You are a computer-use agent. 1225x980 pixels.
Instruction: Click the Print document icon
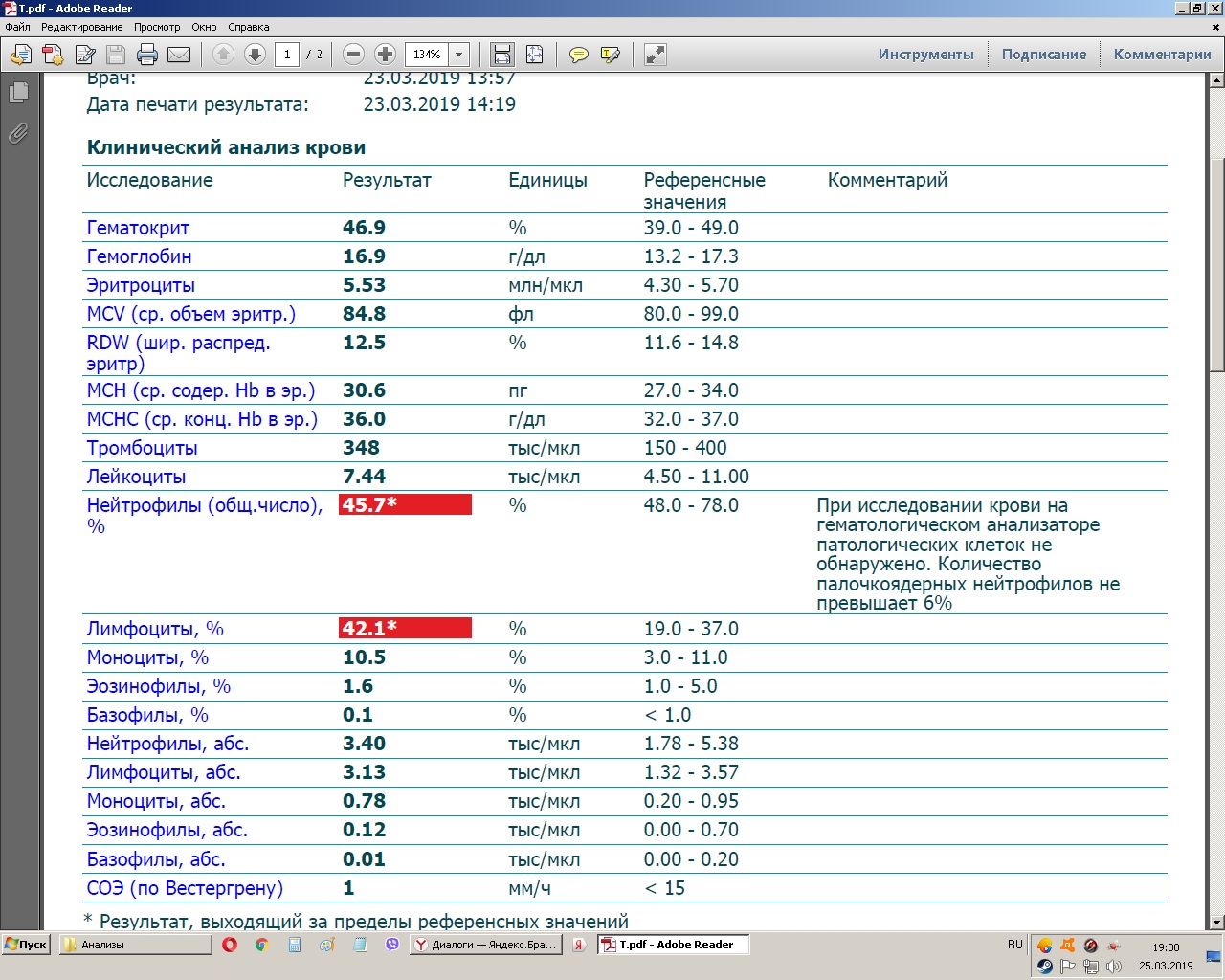click(146, 55)
